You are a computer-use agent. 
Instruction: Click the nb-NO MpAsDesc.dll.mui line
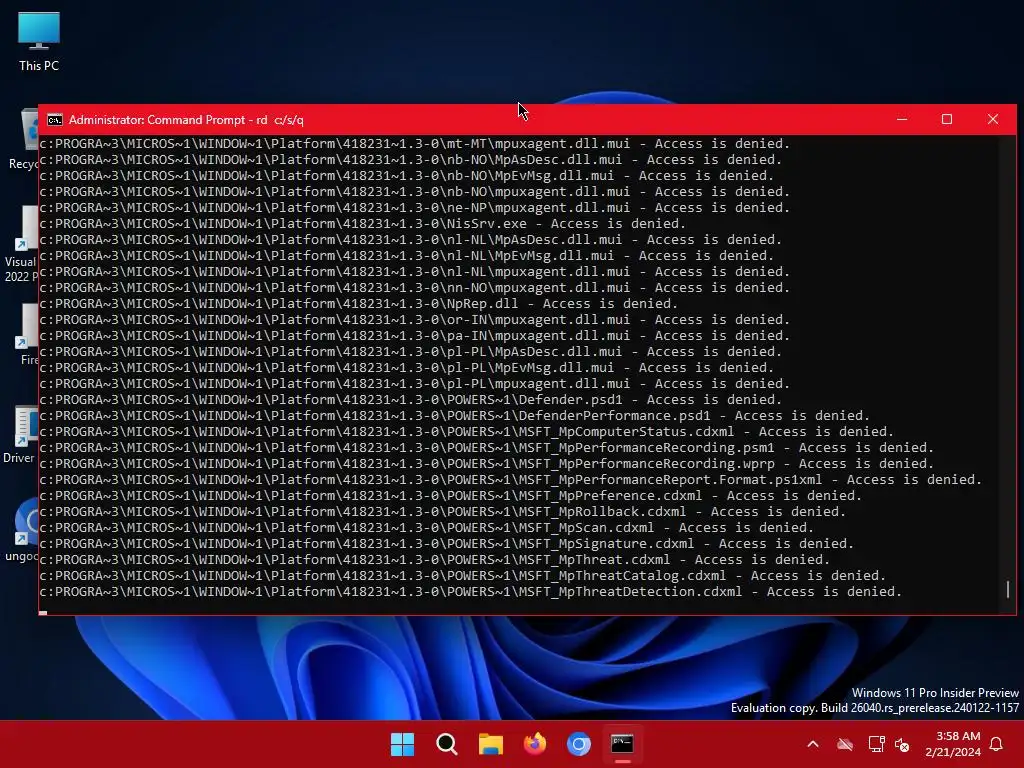pyautogui.click(x=411, y=159)
